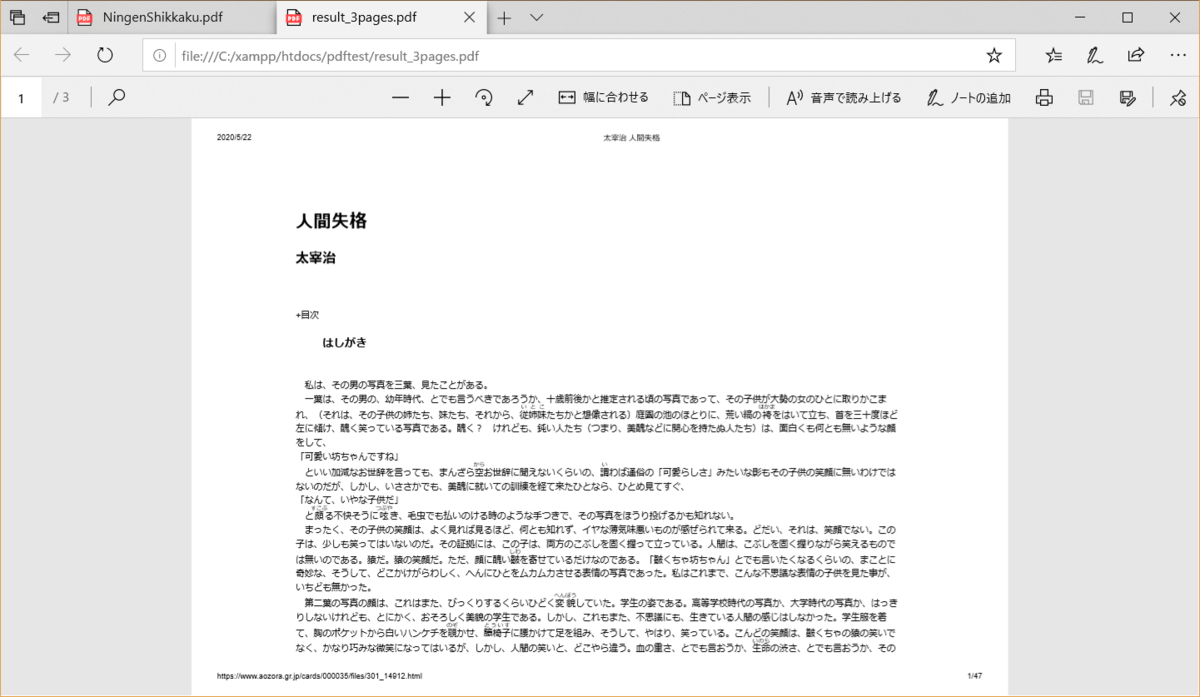Go back to the previous page
Screen dimensions: 1200x697
[22, 55]
